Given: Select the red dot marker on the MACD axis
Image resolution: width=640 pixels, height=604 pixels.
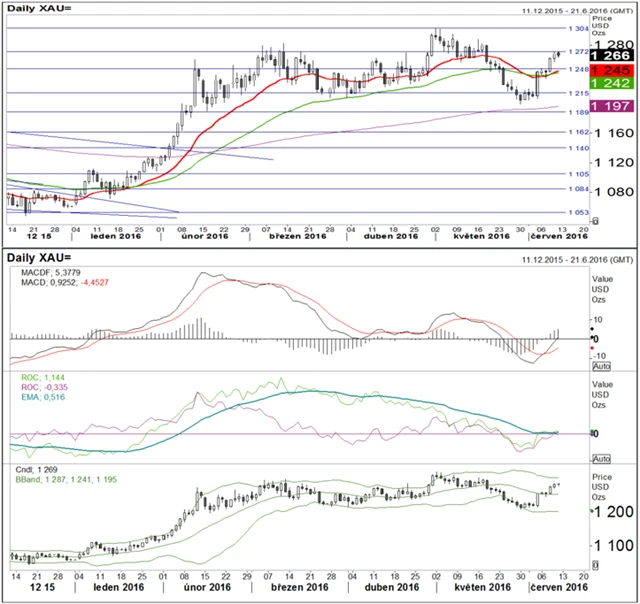Looking at the screenshot, I should pyautogui.click(x=593, y=349).
